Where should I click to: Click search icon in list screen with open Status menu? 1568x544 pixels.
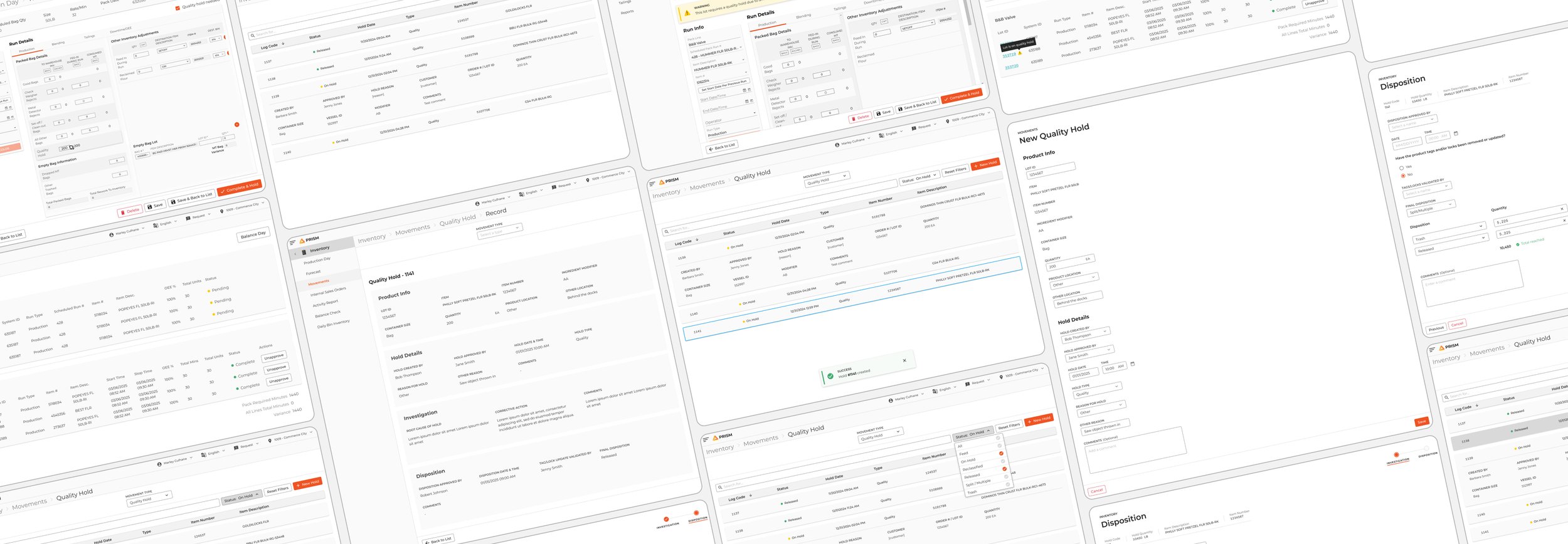[x=719, y=488]
